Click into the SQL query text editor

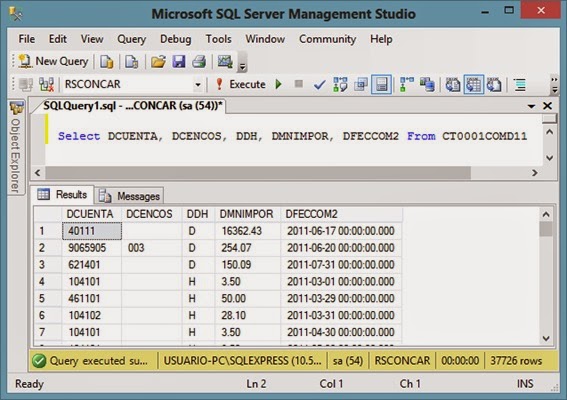293,139
